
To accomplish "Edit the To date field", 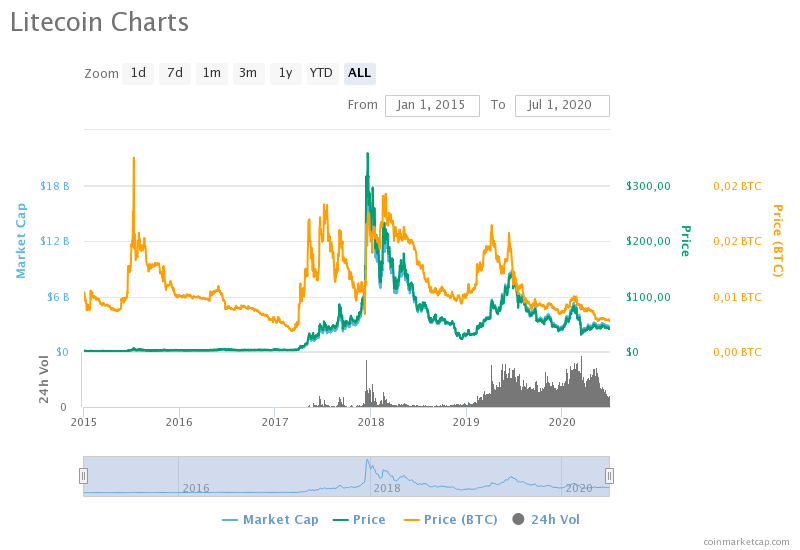I will (562, 106).
